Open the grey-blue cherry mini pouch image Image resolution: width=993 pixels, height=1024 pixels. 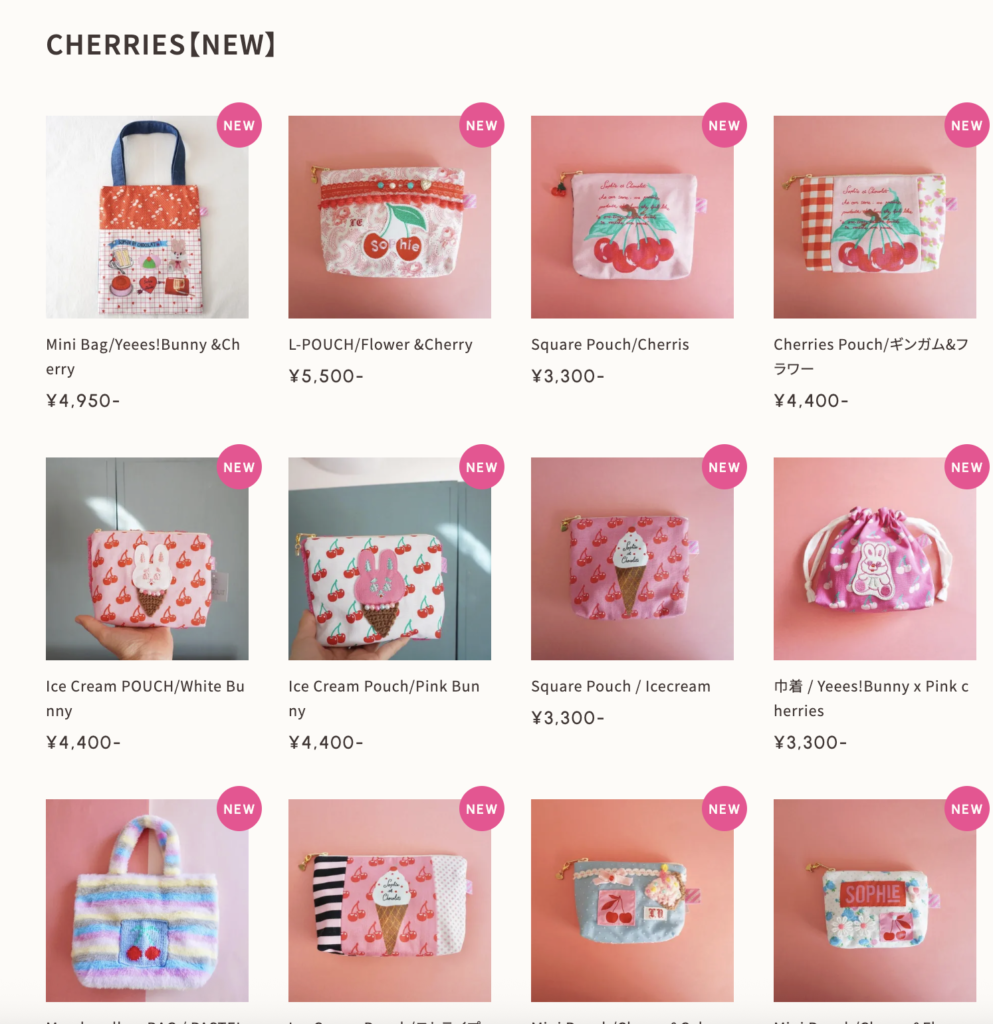[632, 900]
